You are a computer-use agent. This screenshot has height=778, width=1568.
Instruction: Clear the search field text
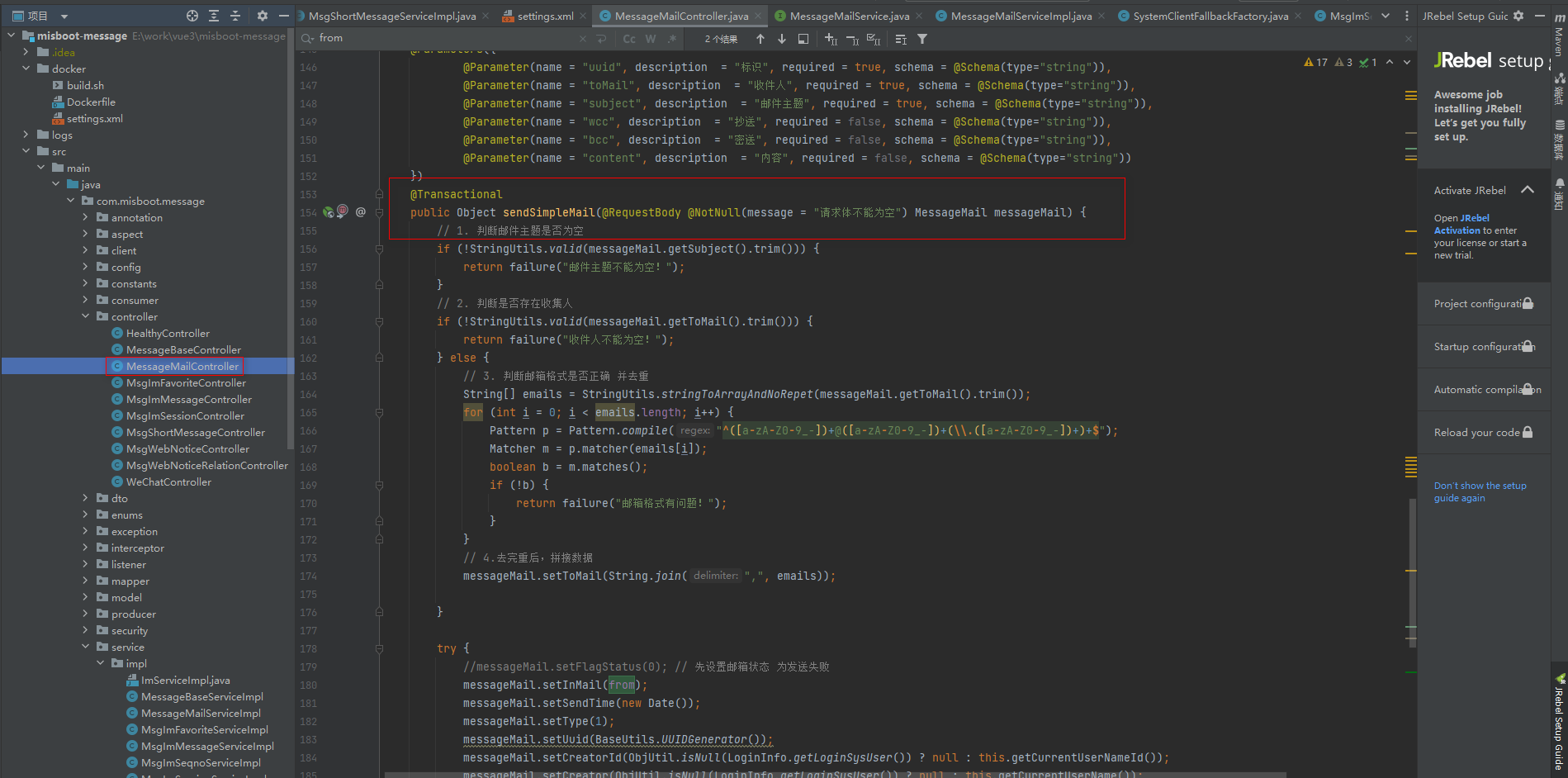pyautogui.click(x=583, y=39)
